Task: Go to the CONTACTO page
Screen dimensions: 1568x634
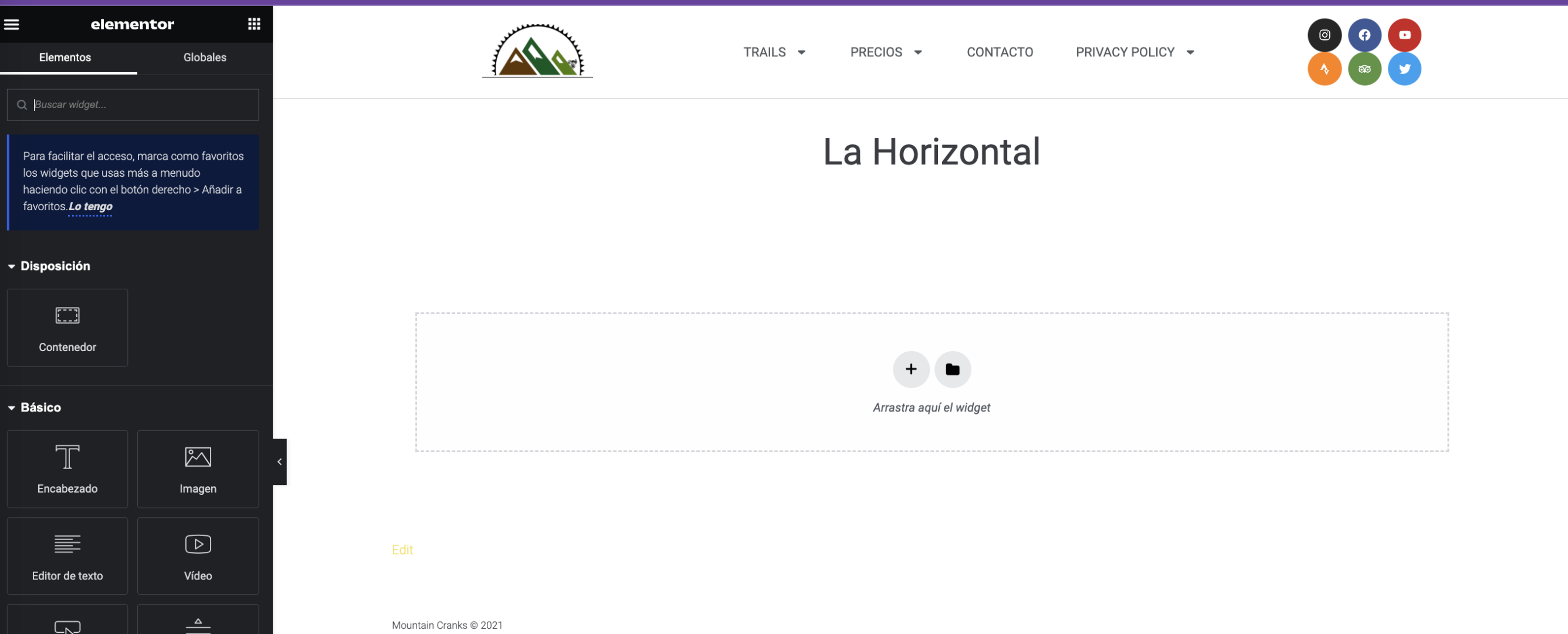Action: (1000, 52)
